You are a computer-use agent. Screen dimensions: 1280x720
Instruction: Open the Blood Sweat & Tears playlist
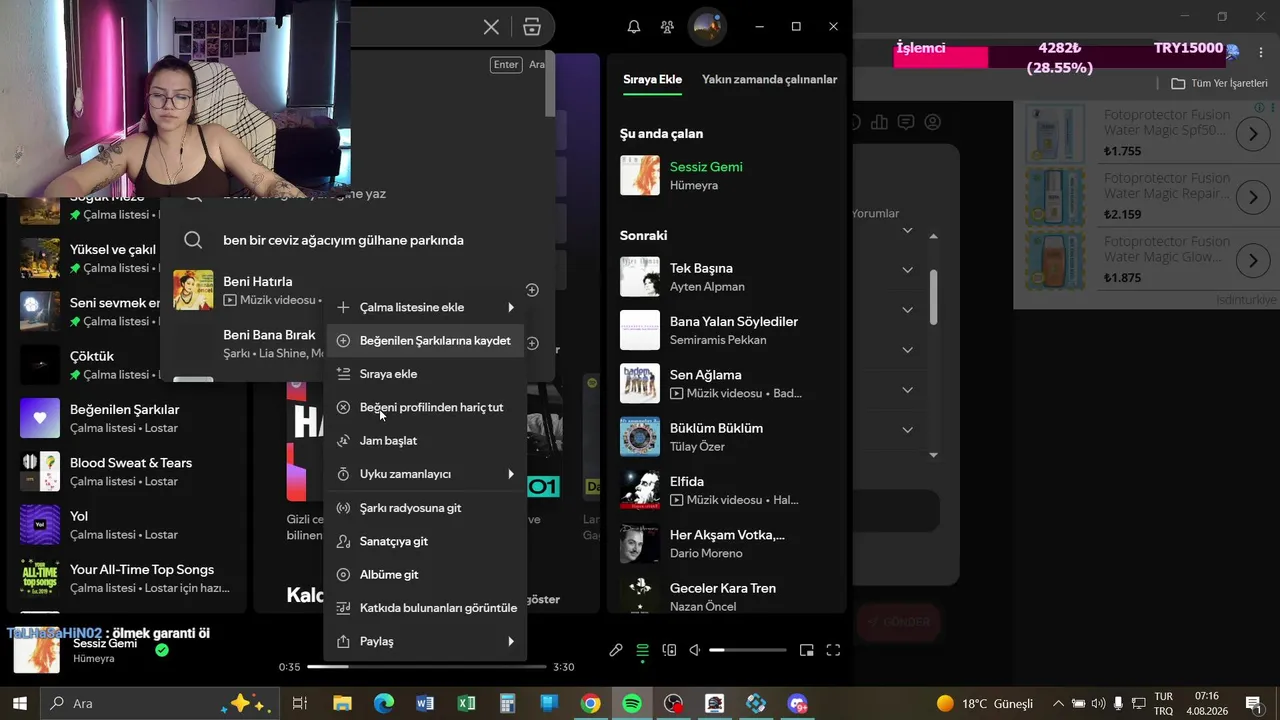coord(127,471)
